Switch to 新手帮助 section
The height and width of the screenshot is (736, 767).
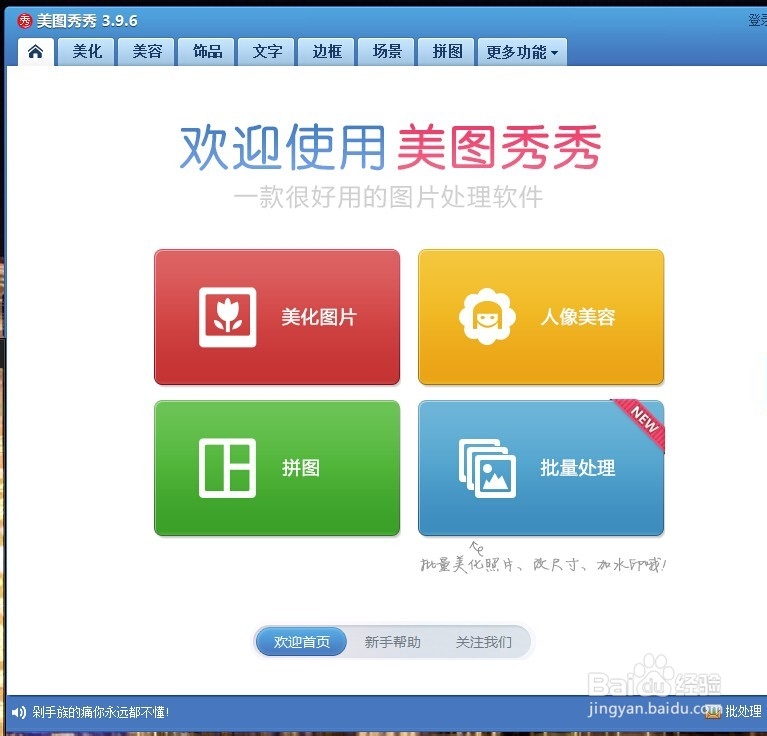click(392, 642)
